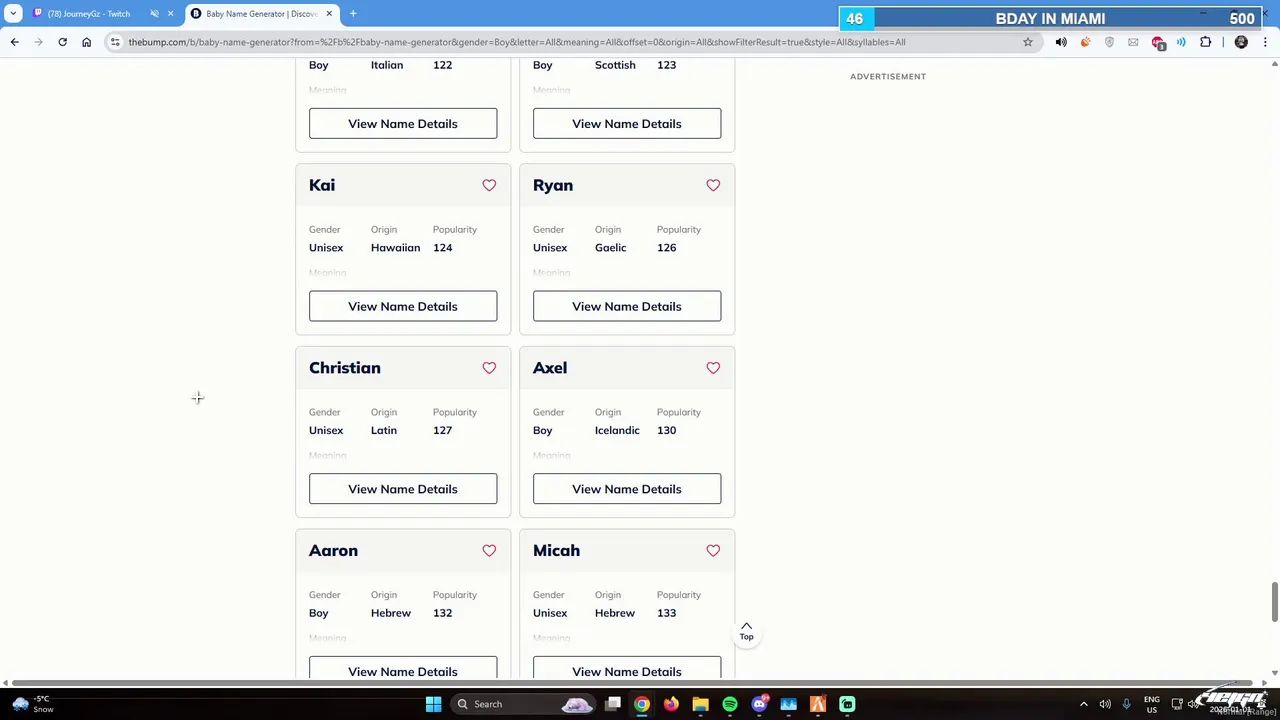Viewport: 1280px width, 720px height.
Task: Close the Baby Name Generator tab
Action: 329,14
